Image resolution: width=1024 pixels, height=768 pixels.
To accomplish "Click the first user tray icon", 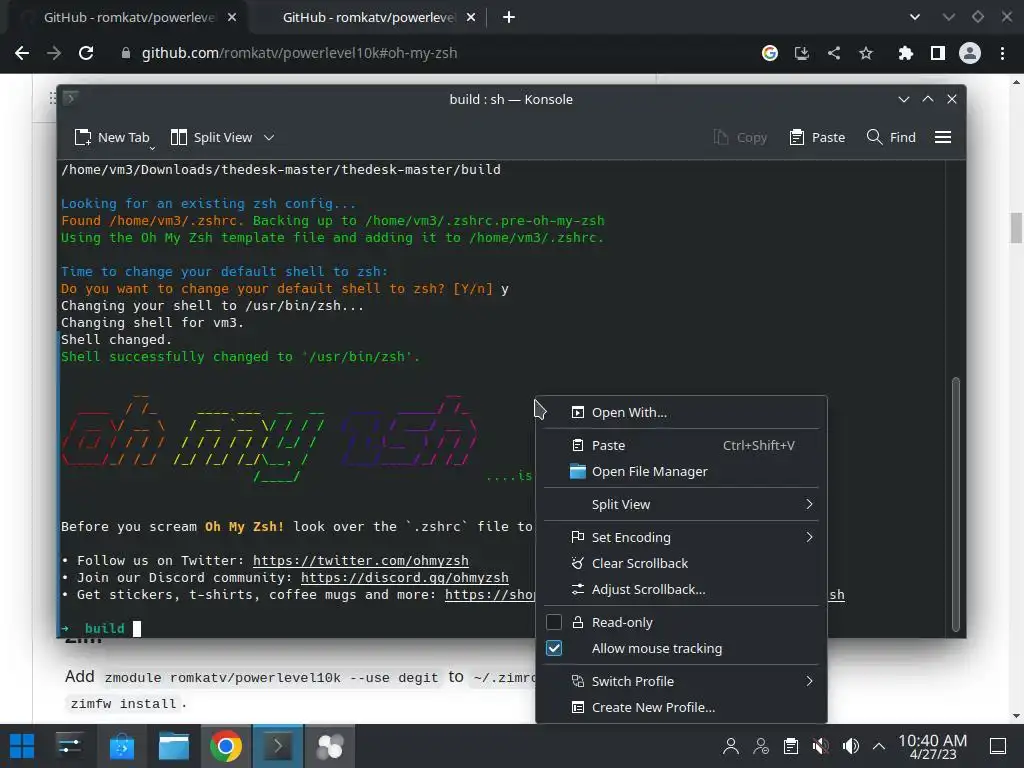I will (731, 746).
